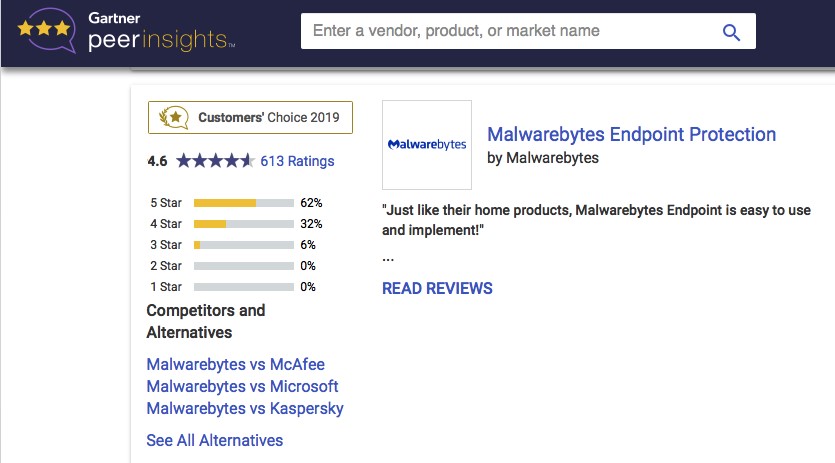The width and height of the screenshot is (835, 463).
Task: Open the 613 Ratings link
Action: [297, 161]
